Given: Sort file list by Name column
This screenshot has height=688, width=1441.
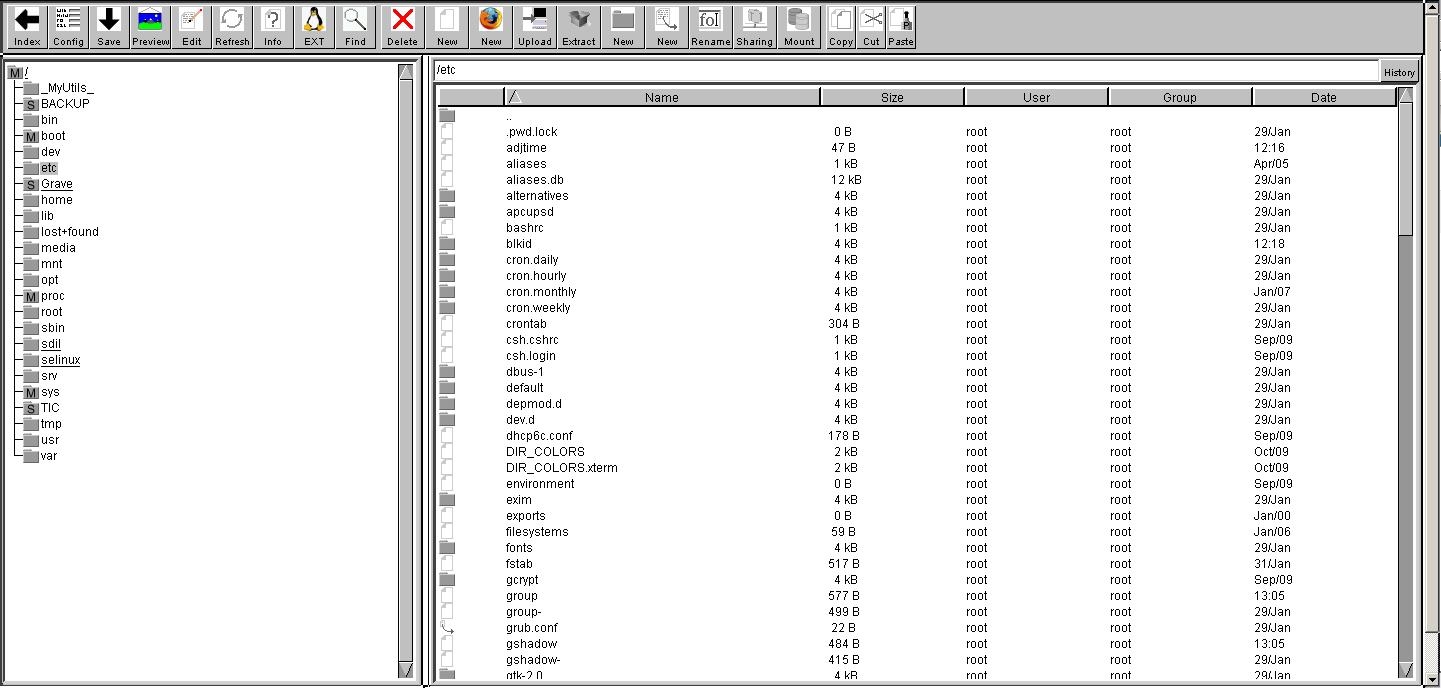Looking at the screenshot, I should pyautogui.click(x=662, y=97).
